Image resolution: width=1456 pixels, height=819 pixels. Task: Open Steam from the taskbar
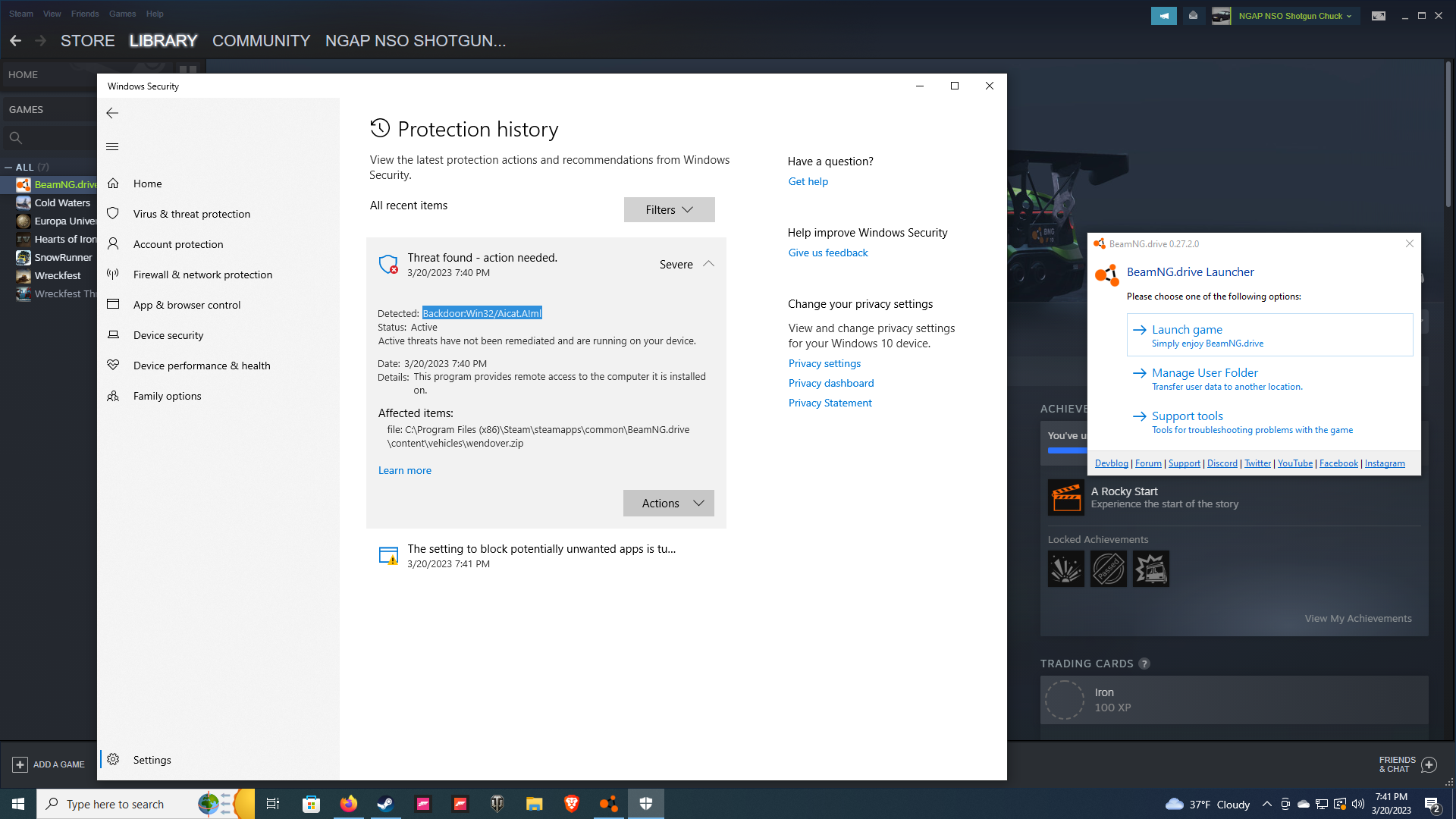click(x=385, y=804)
